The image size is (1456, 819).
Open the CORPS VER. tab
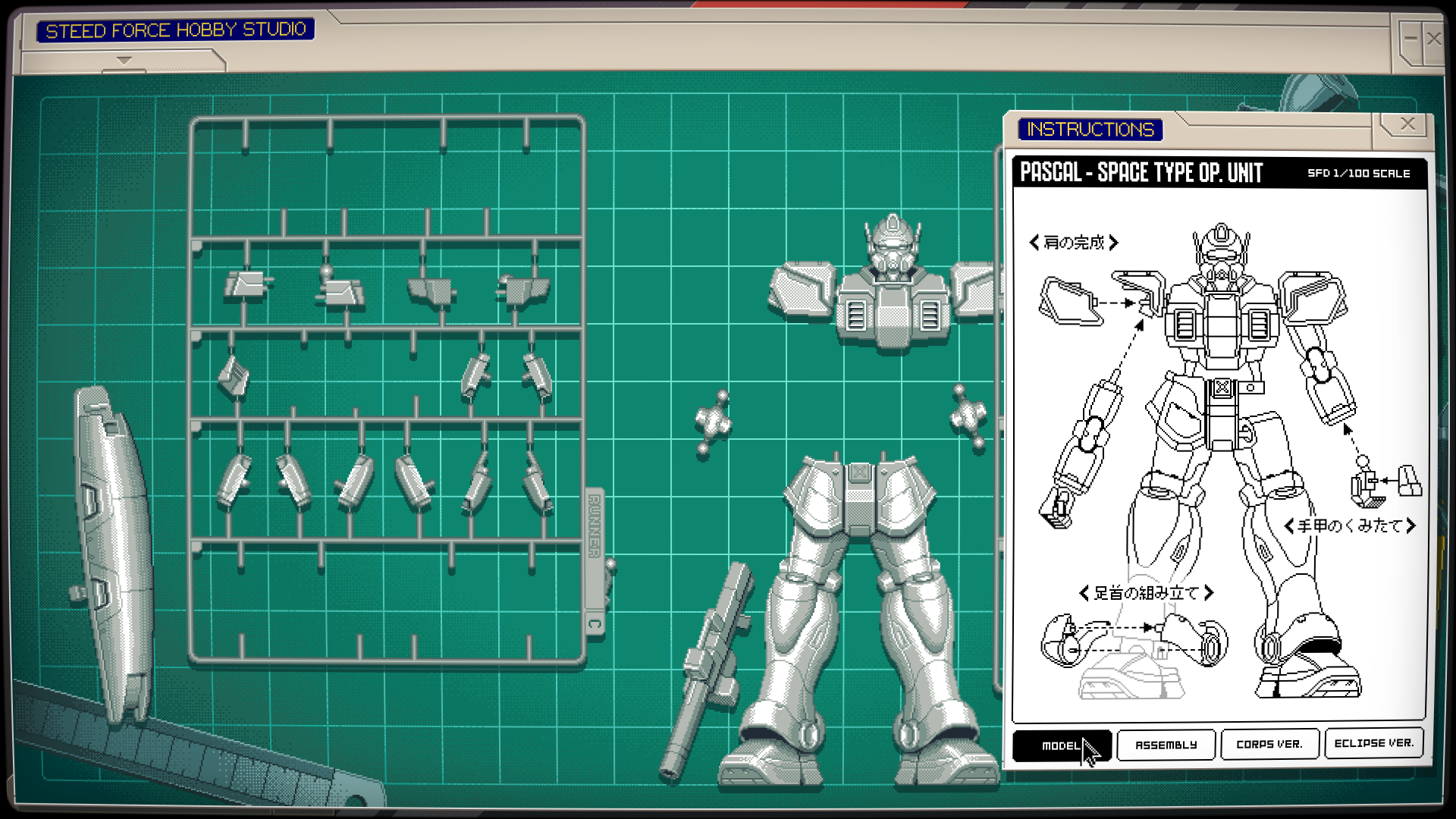[x=1269, y=745]
